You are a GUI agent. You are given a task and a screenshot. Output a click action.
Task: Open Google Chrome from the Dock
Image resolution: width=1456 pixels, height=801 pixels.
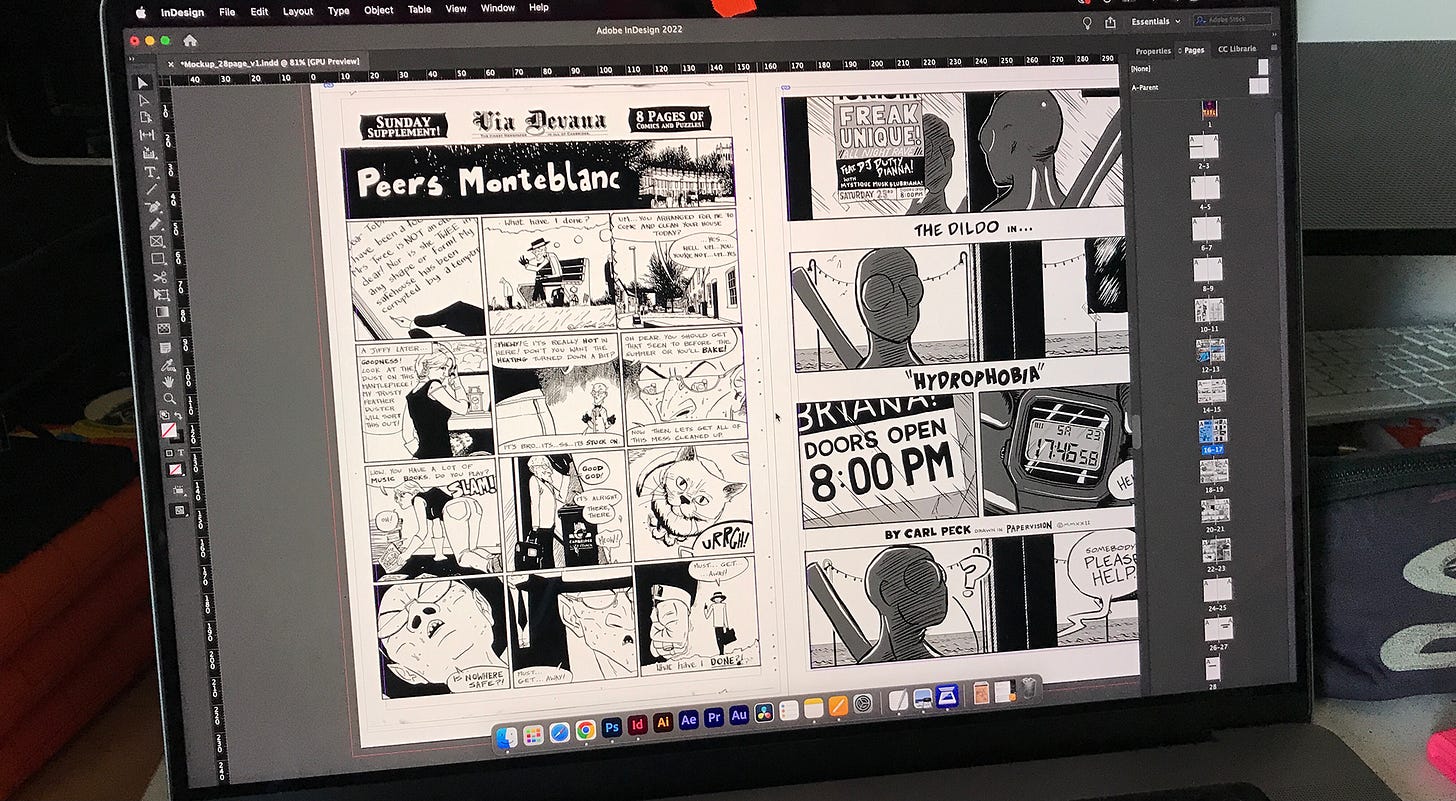click(x=585, y=730)
